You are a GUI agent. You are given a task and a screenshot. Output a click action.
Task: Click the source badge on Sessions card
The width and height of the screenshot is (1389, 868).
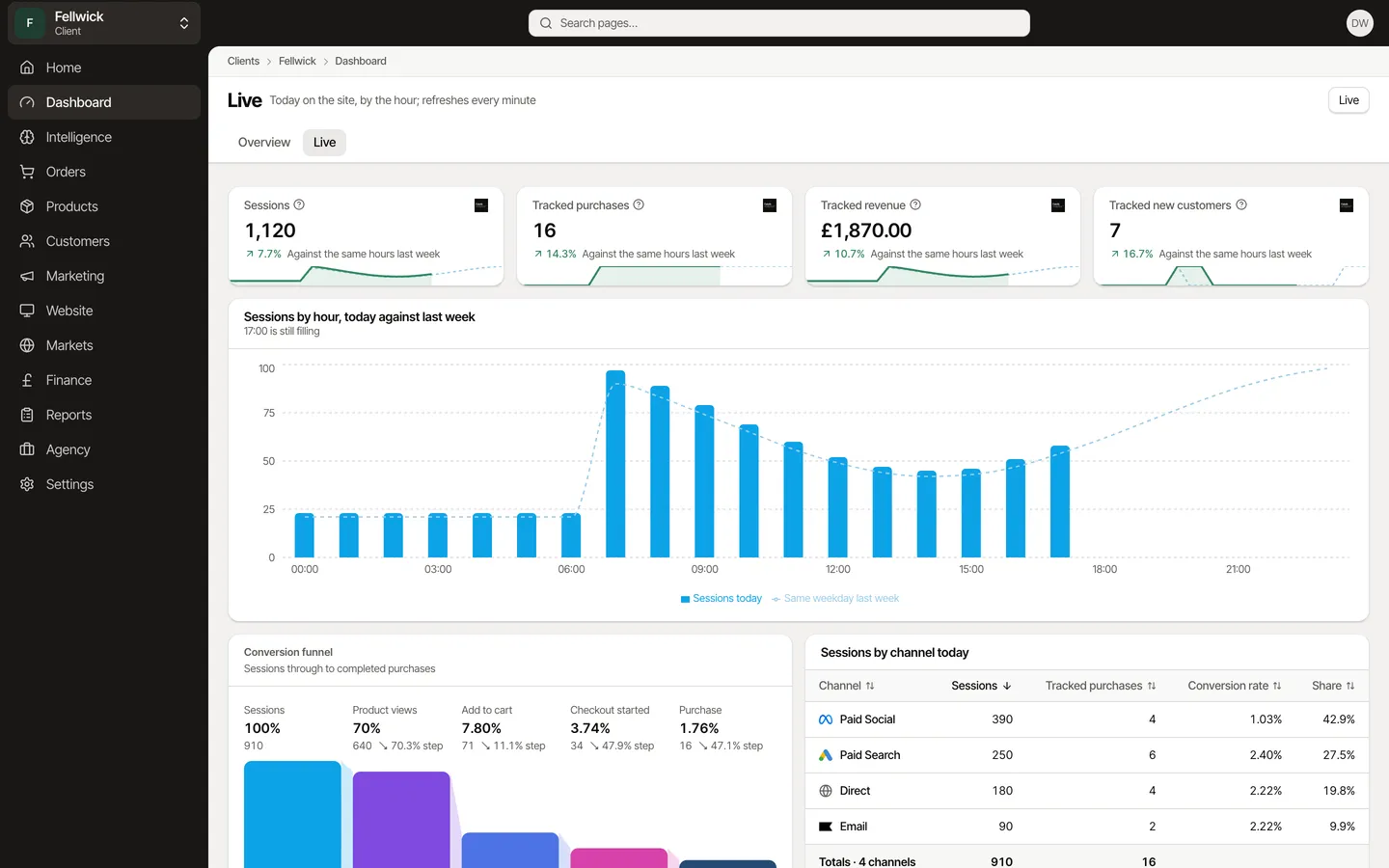[x=481, y=205]
